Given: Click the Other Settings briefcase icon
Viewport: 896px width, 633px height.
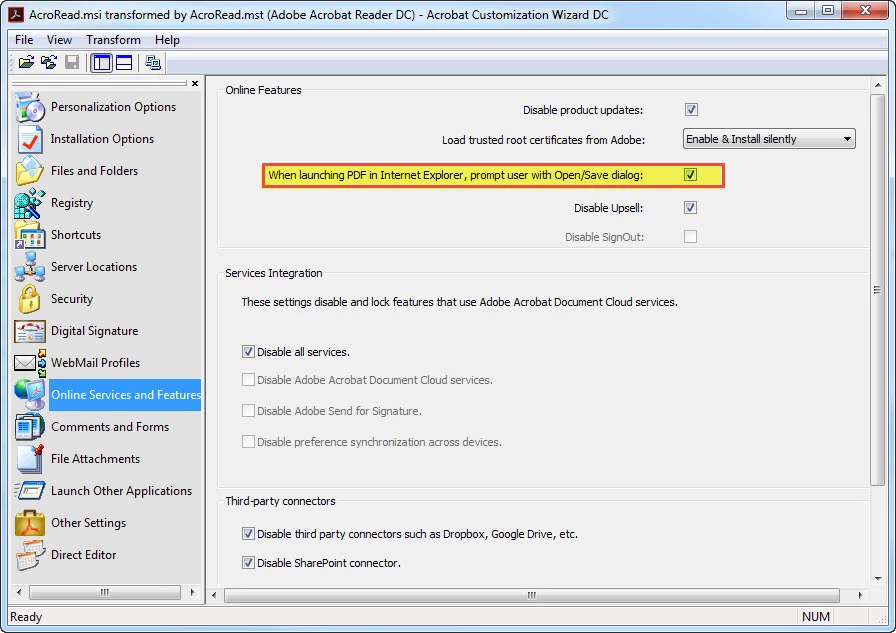Looking at the screenshot, I should click(x=30, y=523).
